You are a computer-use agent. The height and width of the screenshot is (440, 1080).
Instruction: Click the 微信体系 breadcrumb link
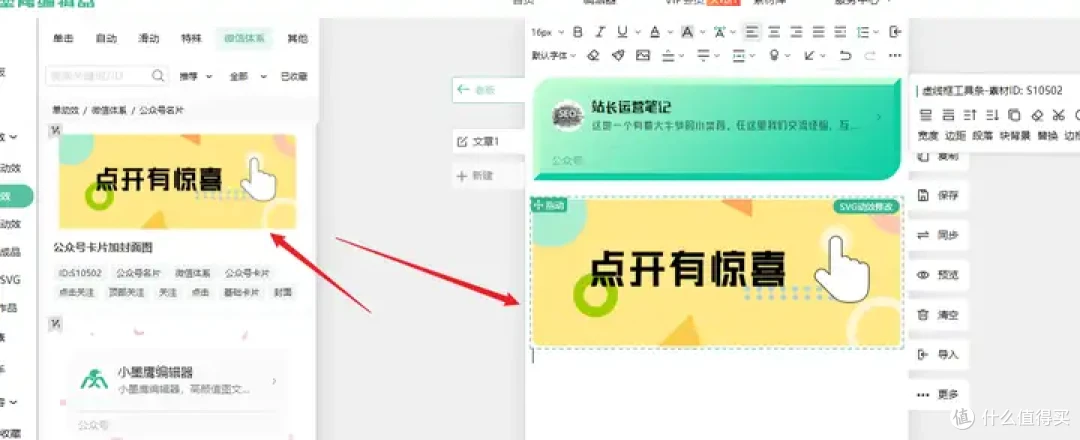109,110
